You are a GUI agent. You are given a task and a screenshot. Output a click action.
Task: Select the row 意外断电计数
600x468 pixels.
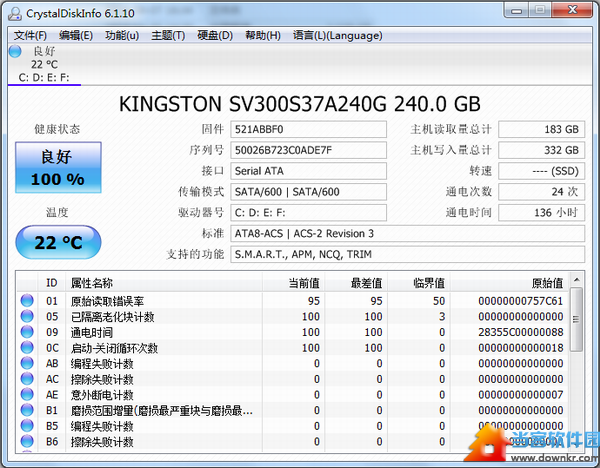(293, 395)
